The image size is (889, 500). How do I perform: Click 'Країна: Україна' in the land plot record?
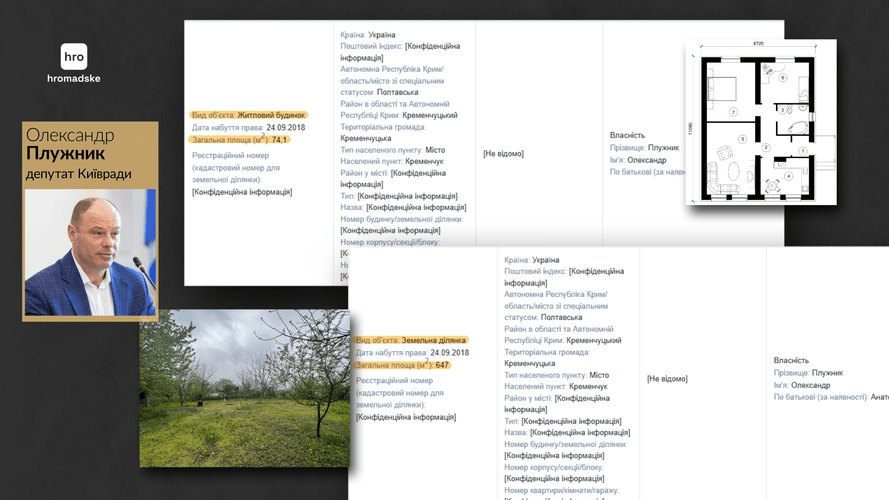click(x=532, y=259)
